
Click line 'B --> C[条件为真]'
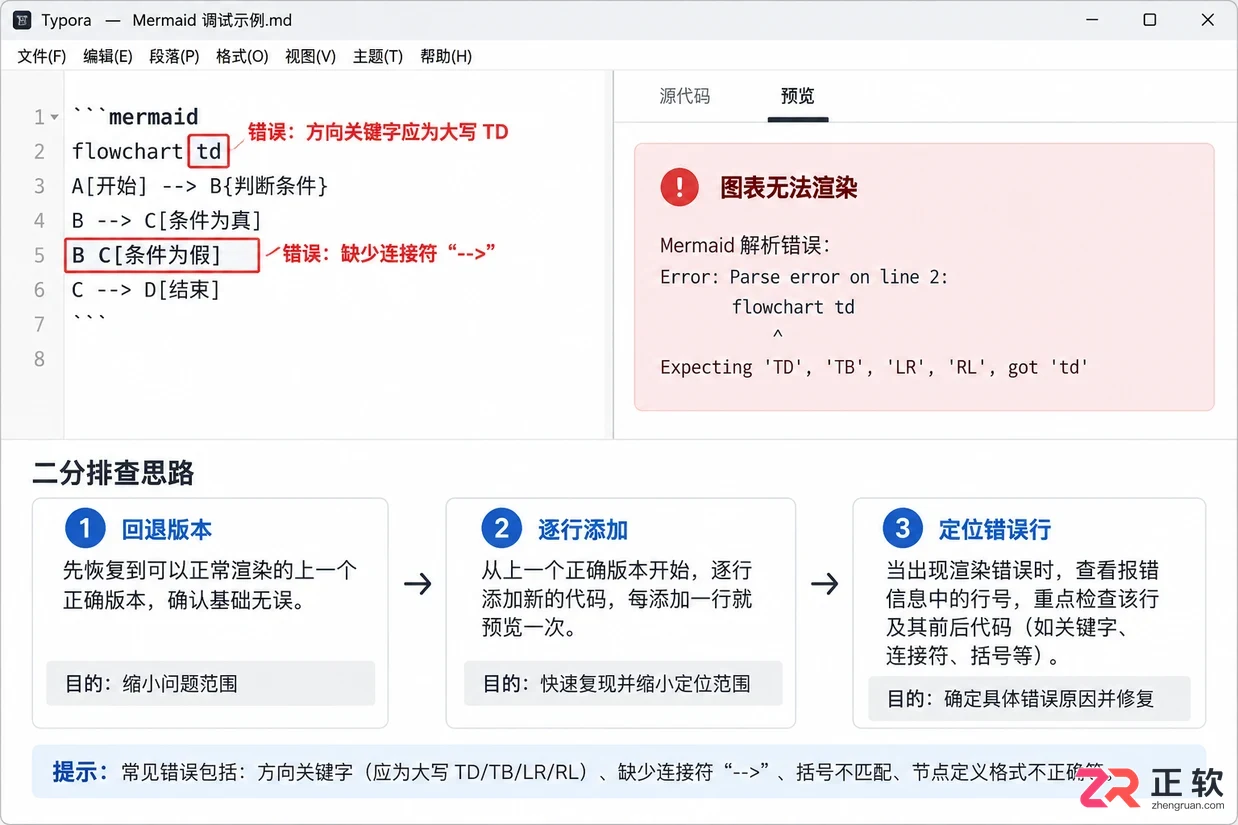[166, 220]
